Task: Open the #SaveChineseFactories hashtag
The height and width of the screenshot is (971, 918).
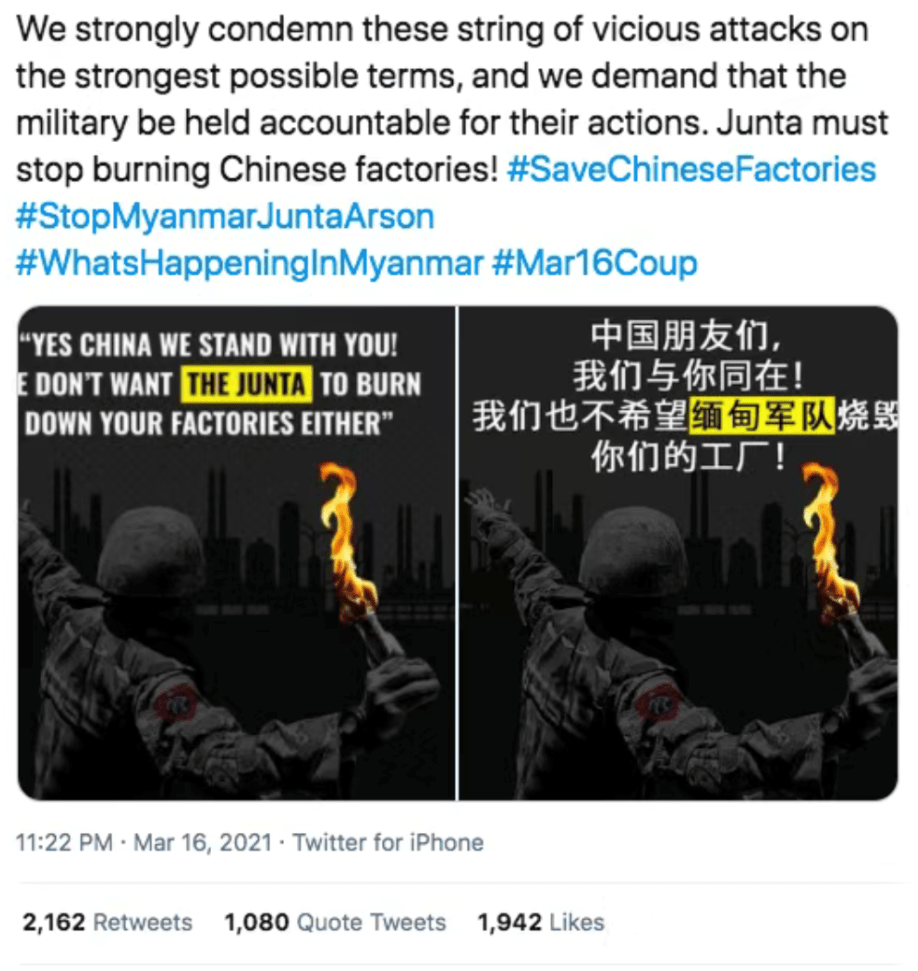Action: coord(691,170)
